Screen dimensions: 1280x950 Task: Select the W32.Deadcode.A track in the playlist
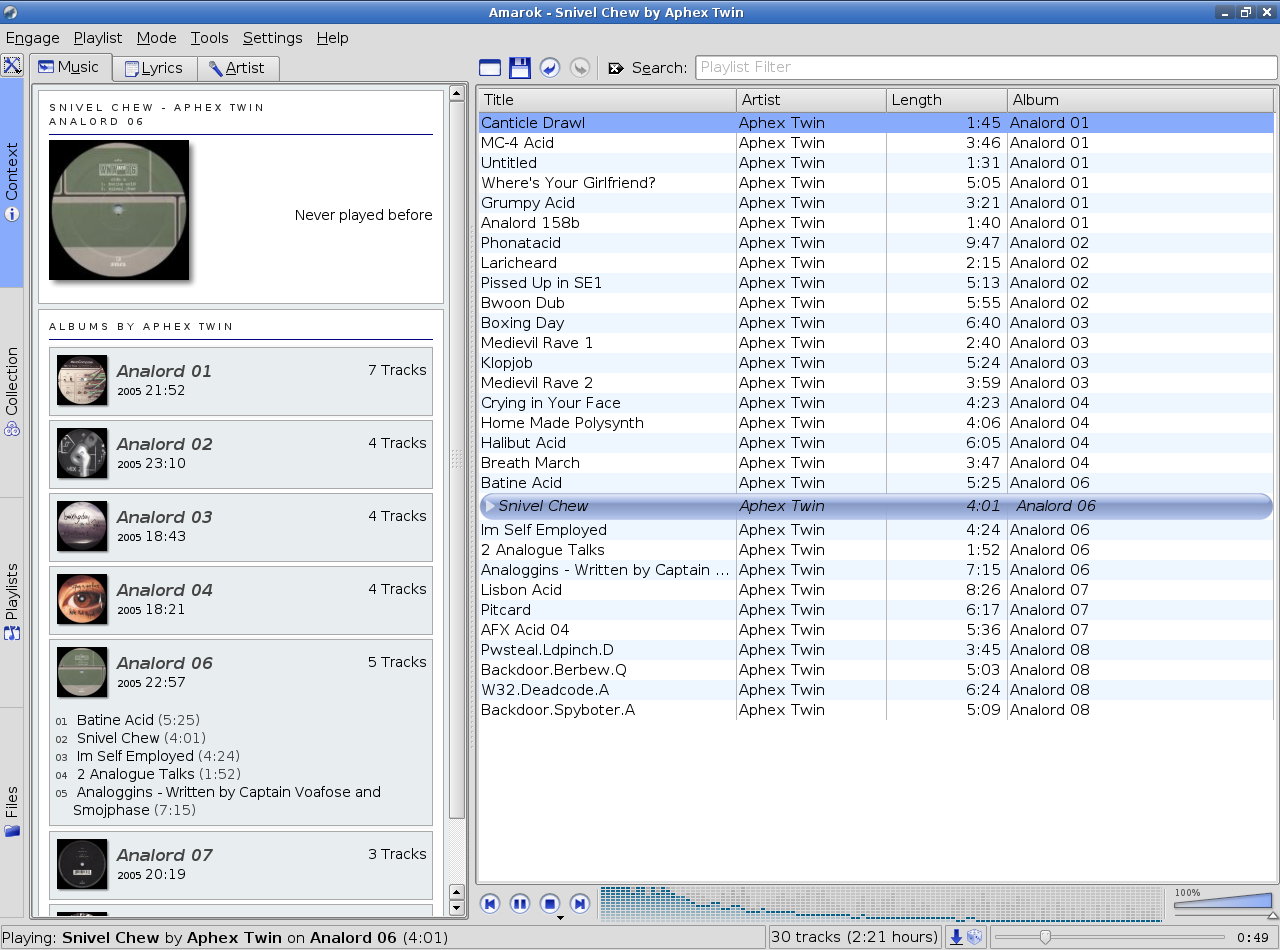(x=876, y=690)
